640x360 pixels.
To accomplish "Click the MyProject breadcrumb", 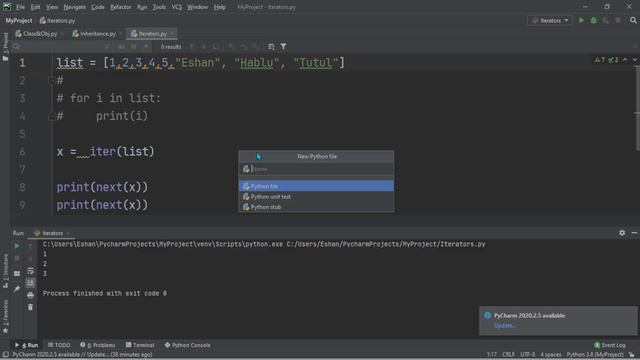I will [19, 20].
